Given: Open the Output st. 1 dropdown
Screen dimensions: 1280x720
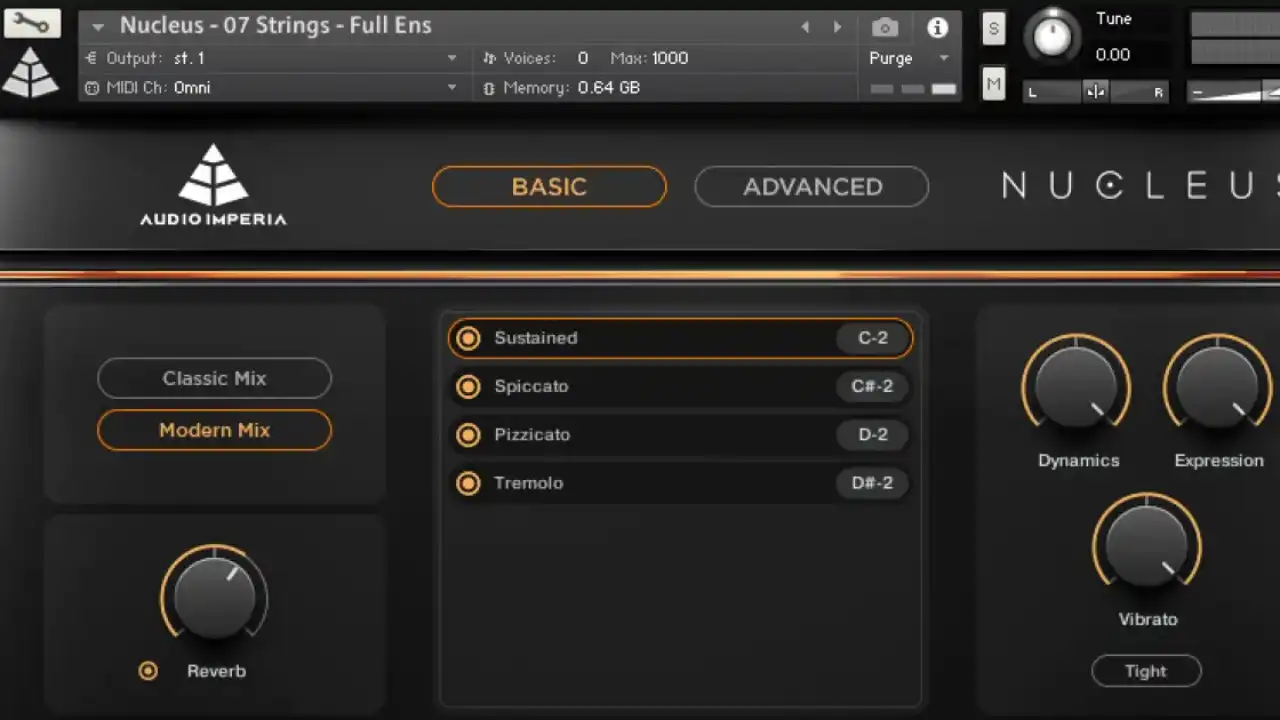Looking at the screenshot, I should pos(270,58).
